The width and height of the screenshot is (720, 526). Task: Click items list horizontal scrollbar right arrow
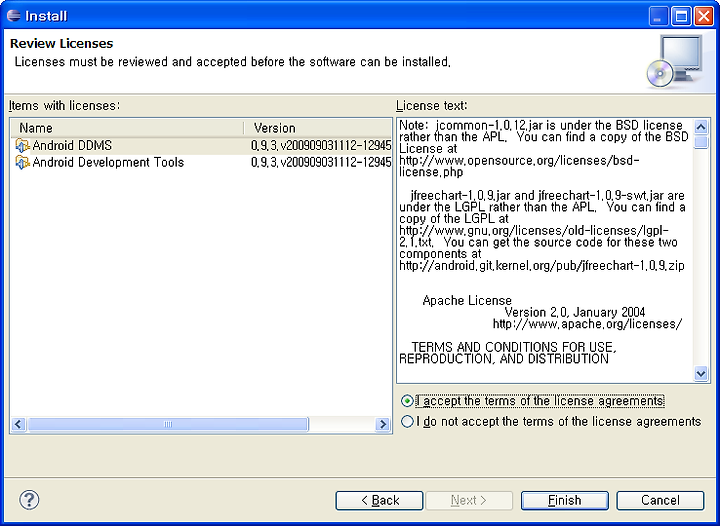pos(382,424)
